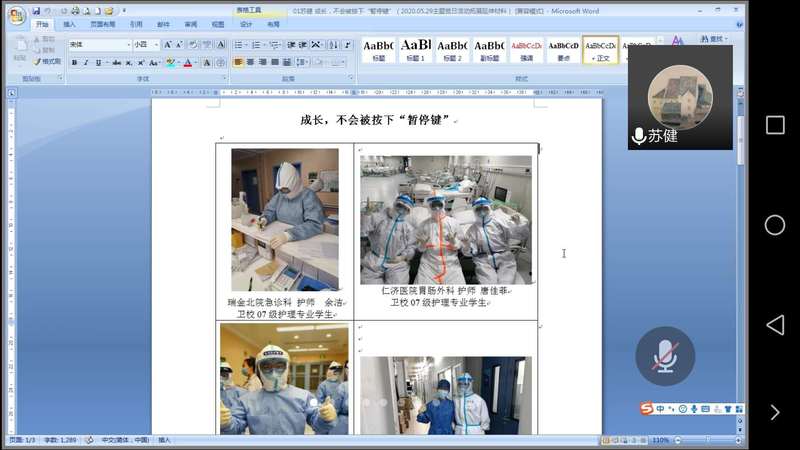Apply the 副标题 style
The image size is (800, 450).
pyautogui.click(x=489, y=50)
